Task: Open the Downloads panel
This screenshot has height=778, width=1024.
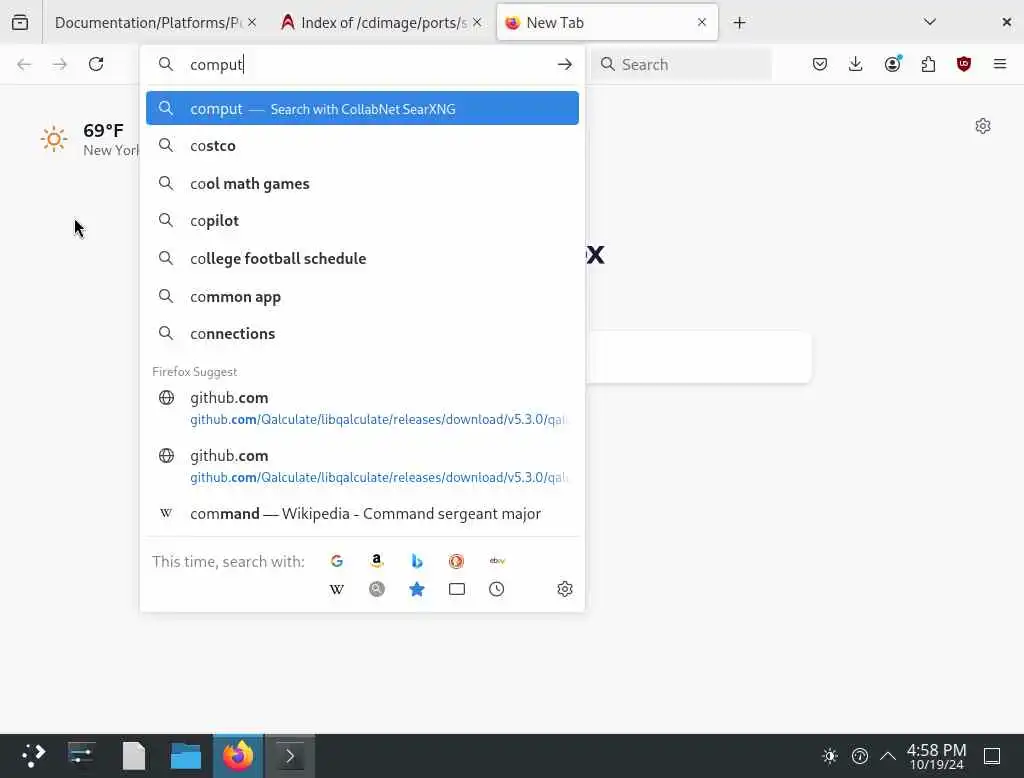Action: point(856,64)
